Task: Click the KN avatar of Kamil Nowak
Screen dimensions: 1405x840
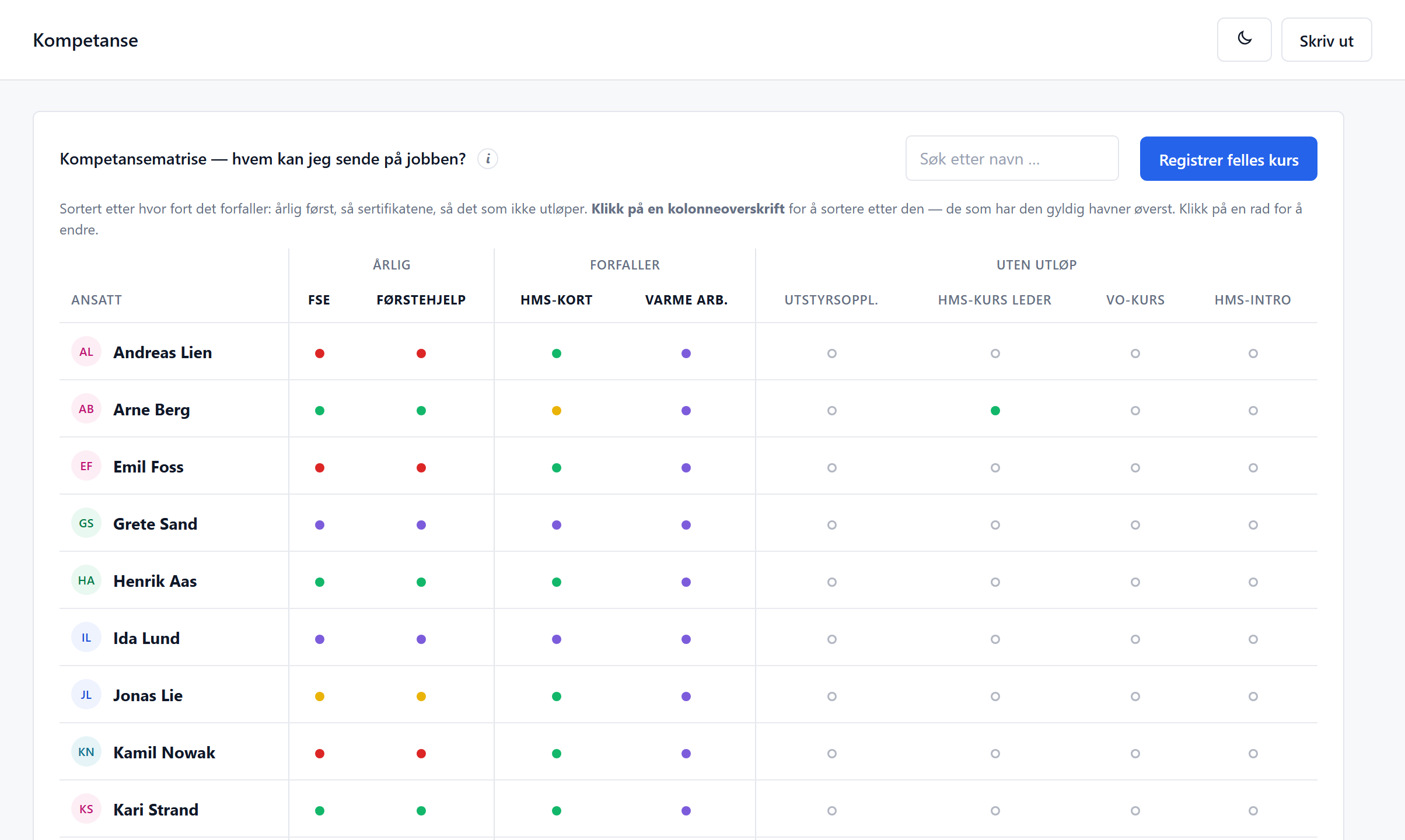Action: pyautogui.click(x=86, y=752)
